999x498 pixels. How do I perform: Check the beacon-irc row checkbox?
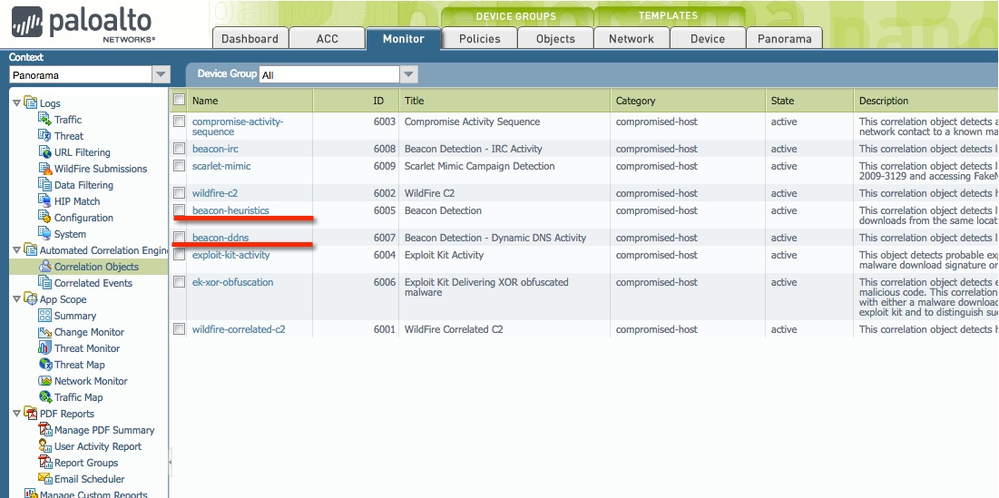(x=179, y=148)
